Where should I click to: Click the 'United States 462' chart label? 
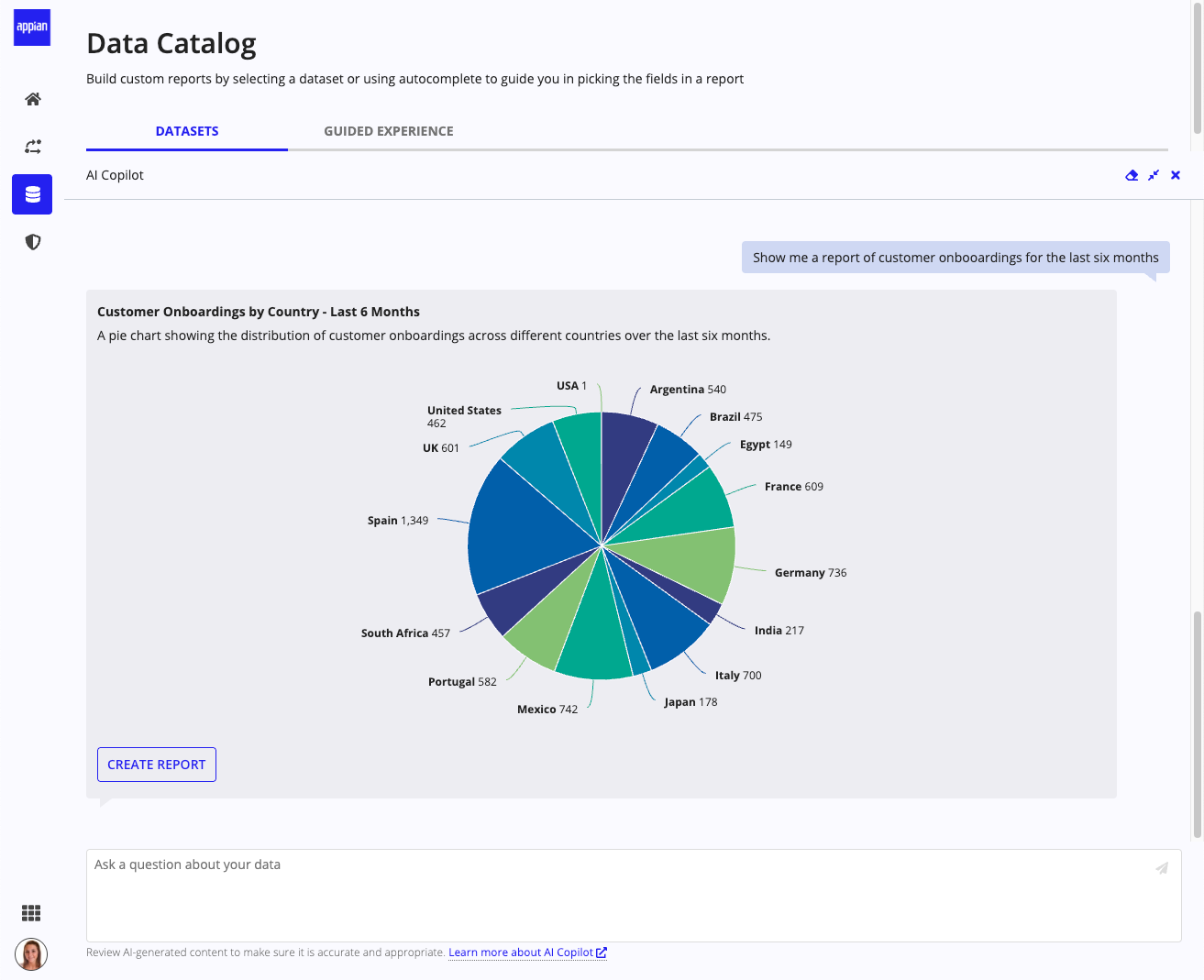[464, 417]
